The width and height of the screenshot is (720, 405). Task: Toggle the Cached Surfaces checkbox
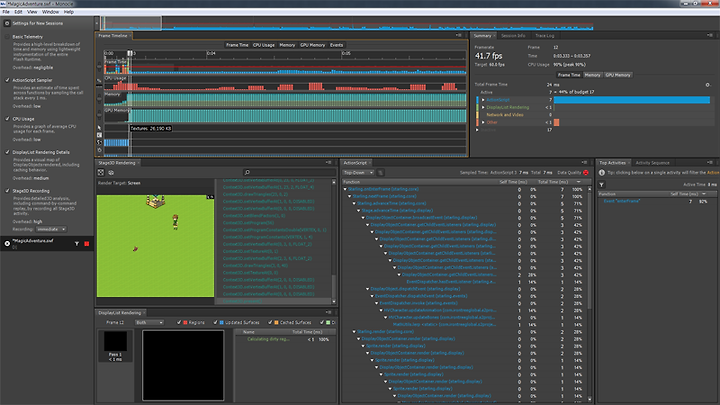(270, 322)
